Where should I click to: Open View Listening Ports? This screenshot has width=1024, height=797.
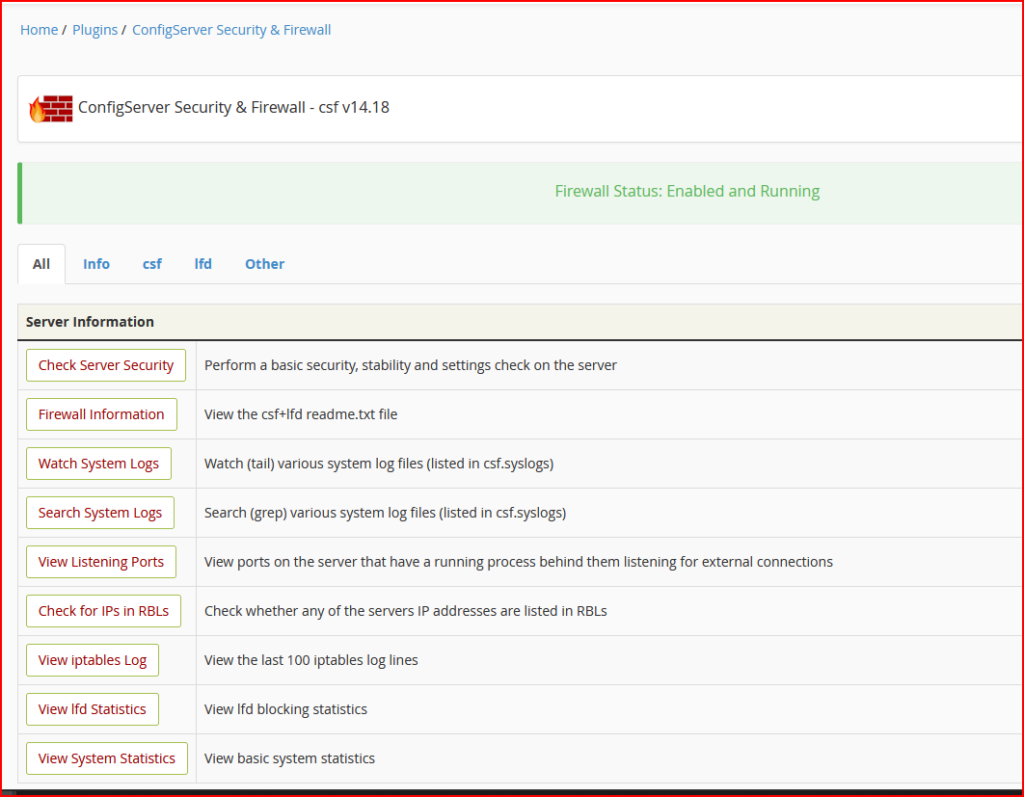point(101,562)
